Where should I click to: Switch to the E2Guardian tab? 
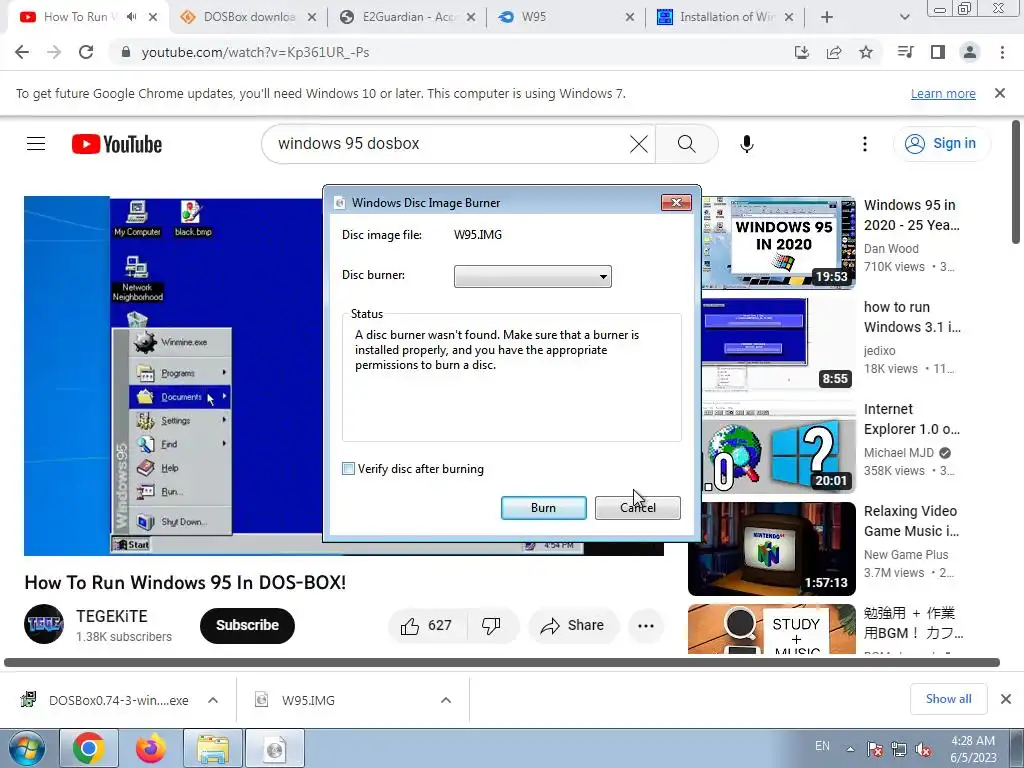tap(409, 17)
